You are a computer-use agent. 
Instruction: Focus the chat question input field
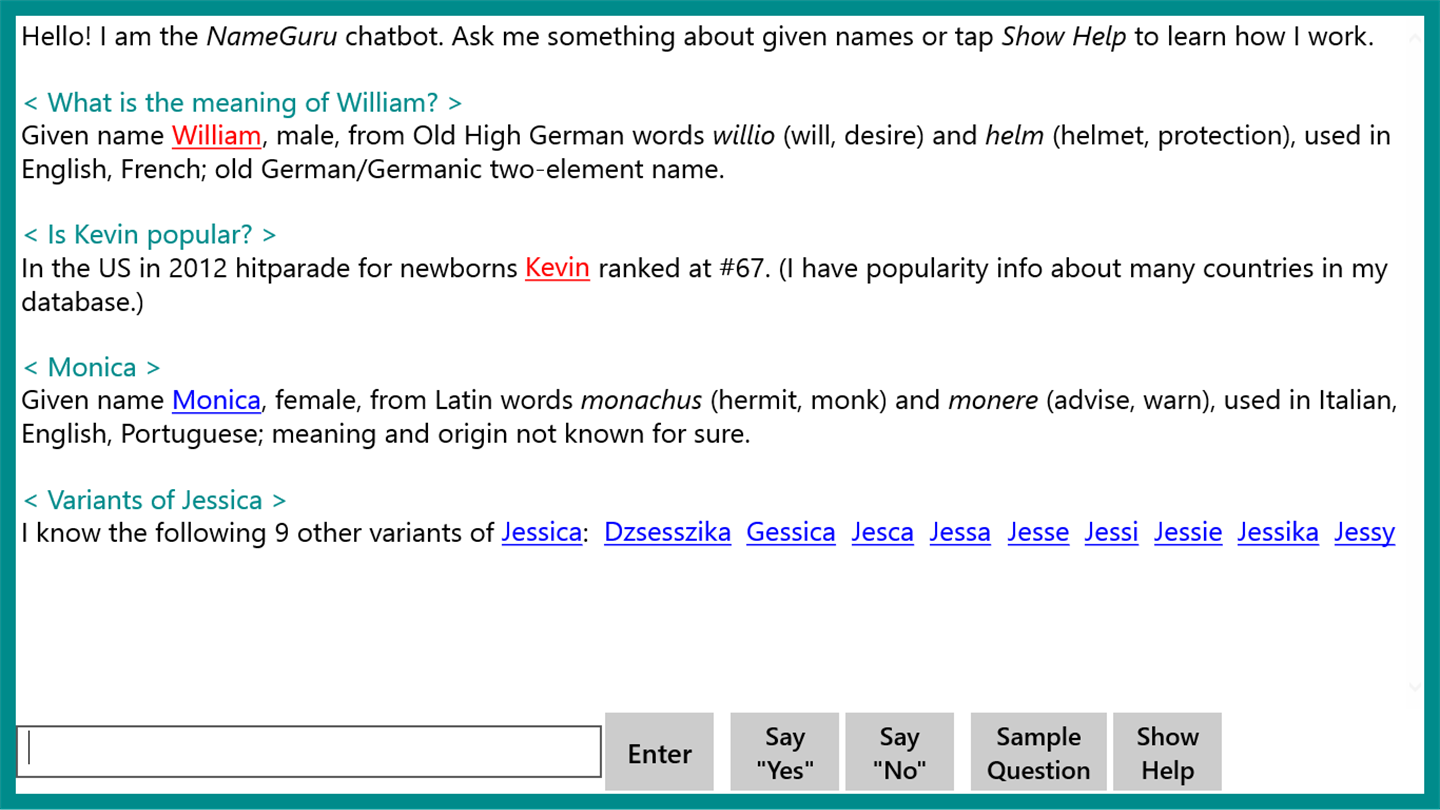click(x=309, y=752)
